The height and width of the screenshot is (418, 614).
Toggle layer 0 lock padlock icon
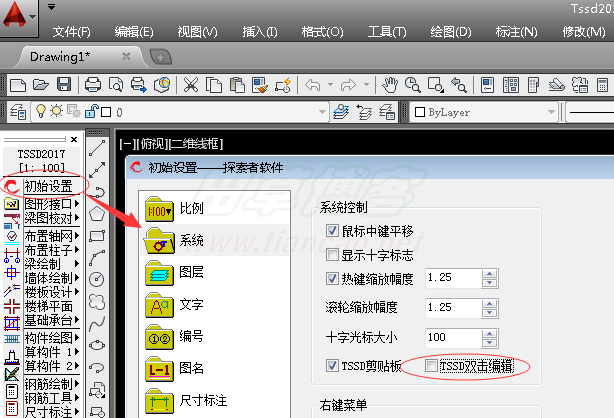point(91,112)
